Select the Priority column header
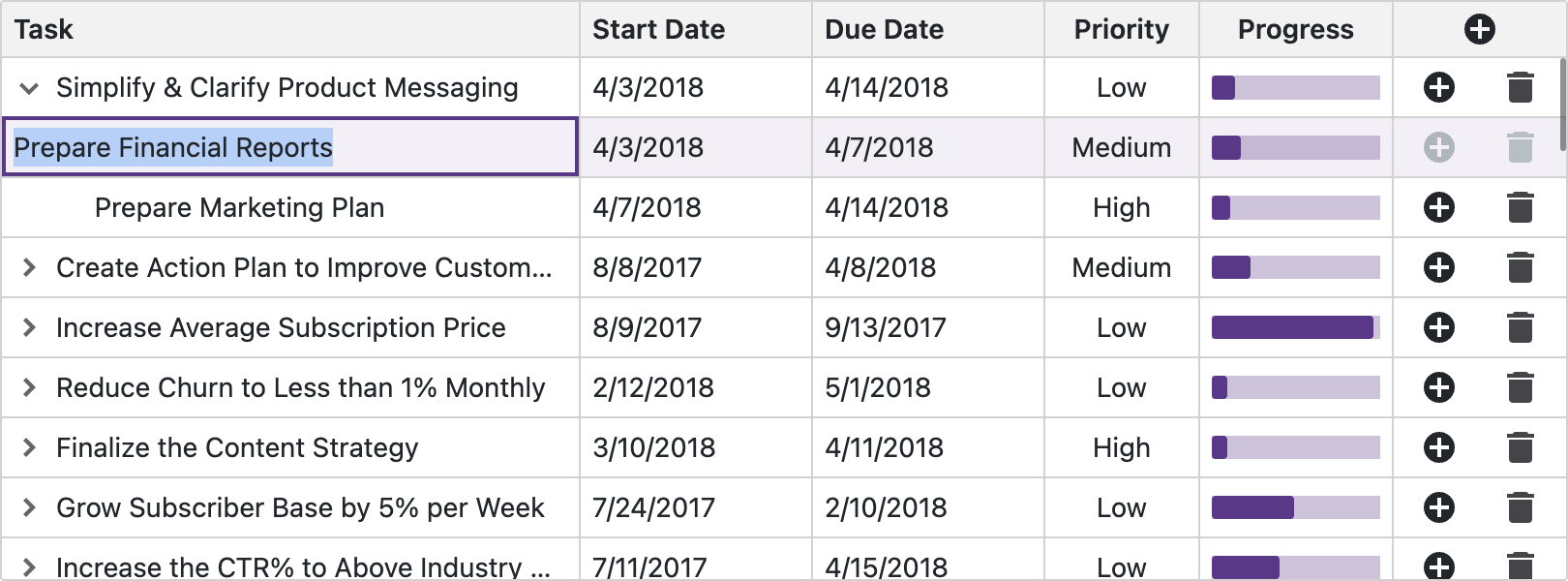 [1120, 29]
